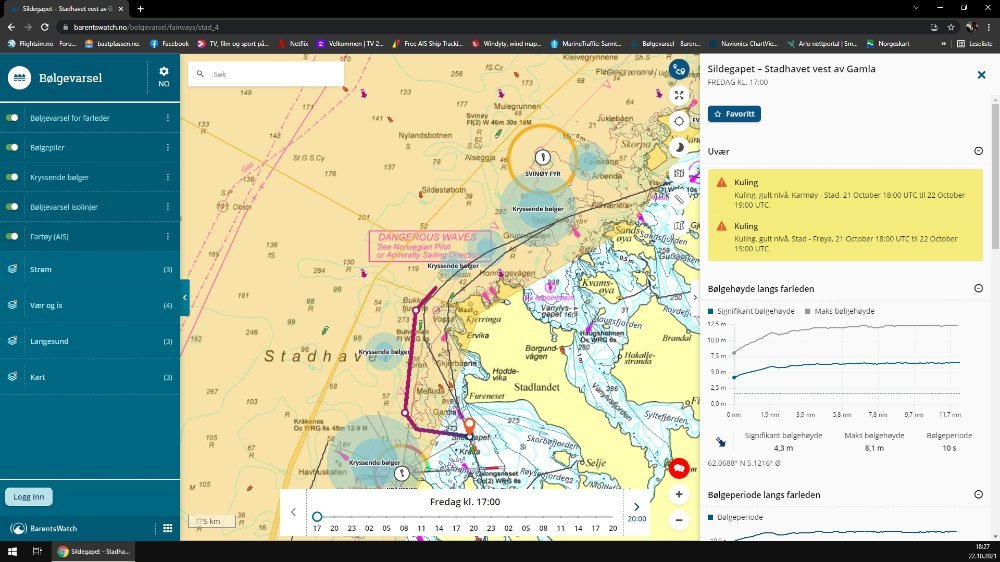Image resolution: width=1000 pixels, height=562 pixels.
Task: Bookmark this page with star icon
Action: pos(951,27)
